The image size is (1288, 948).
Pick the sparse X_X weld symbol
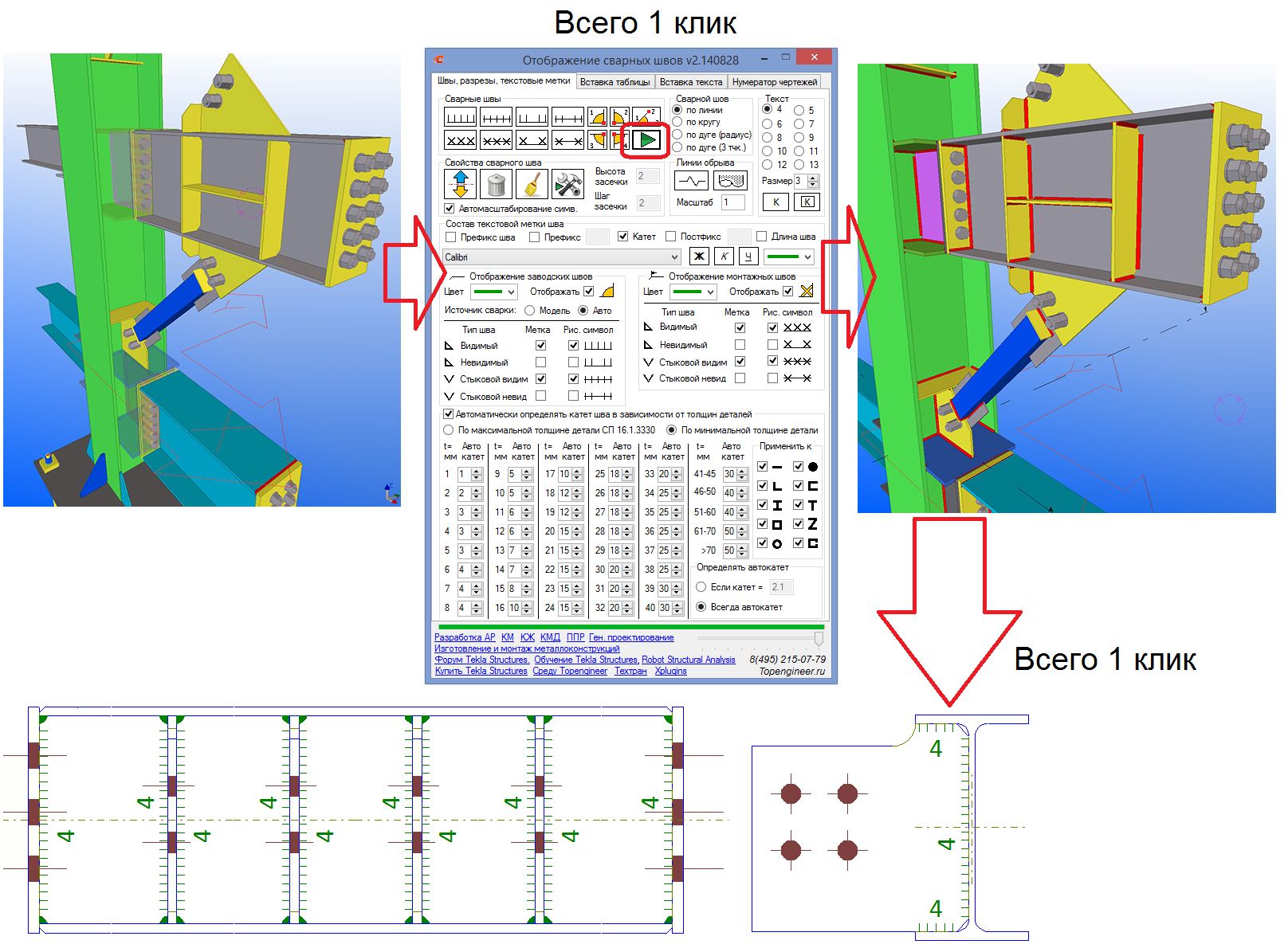pos(532,140)
